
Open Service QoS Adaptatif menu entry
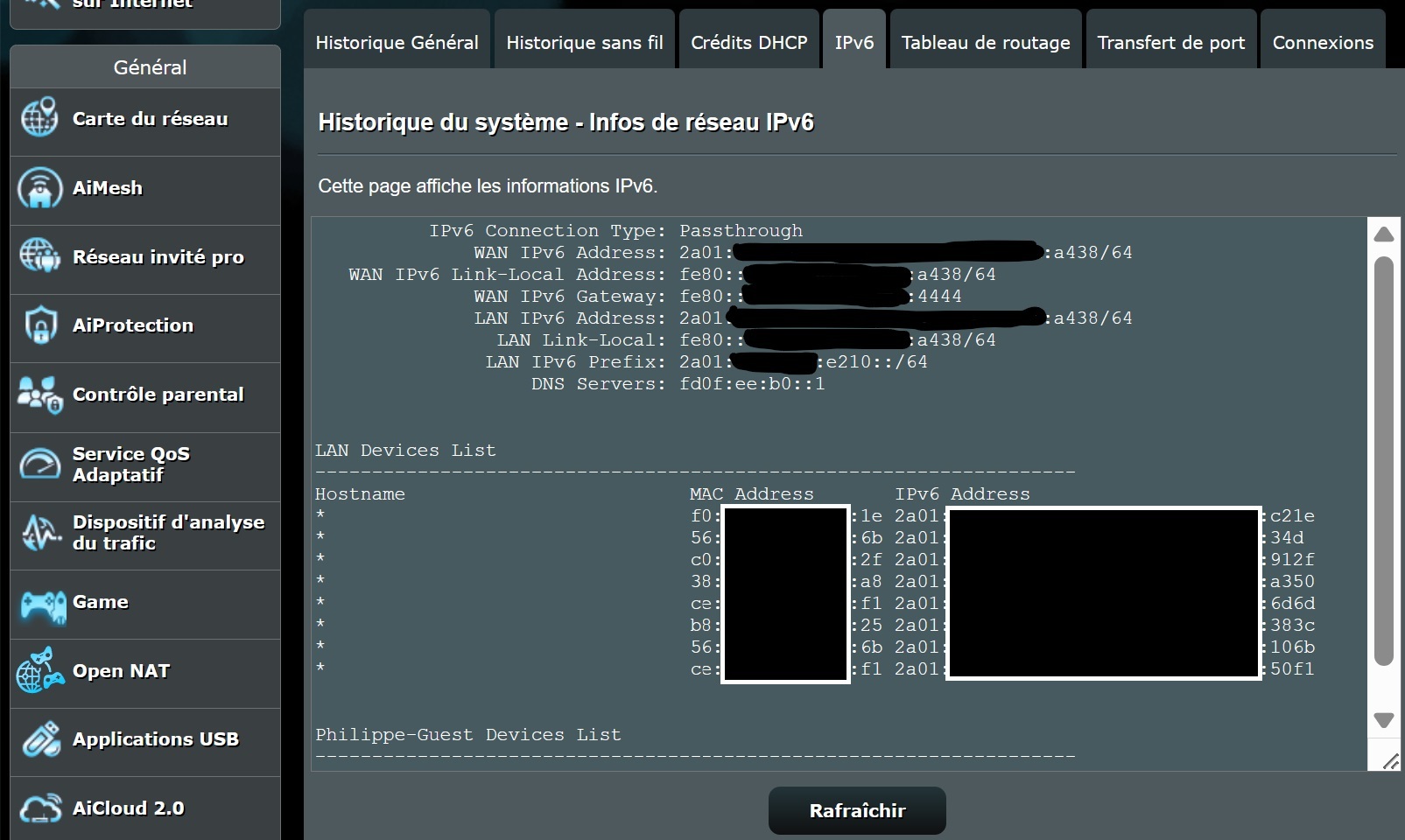[x=145, y=466]
